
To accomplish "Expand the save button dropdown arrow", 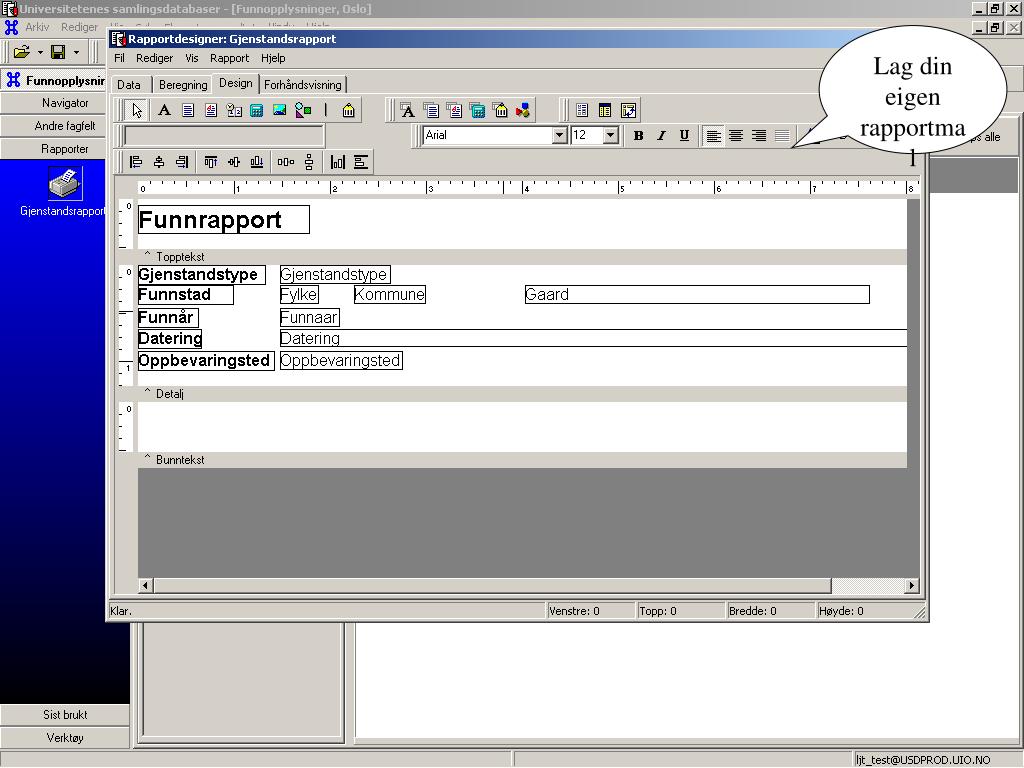I will [x=76, y=52].
